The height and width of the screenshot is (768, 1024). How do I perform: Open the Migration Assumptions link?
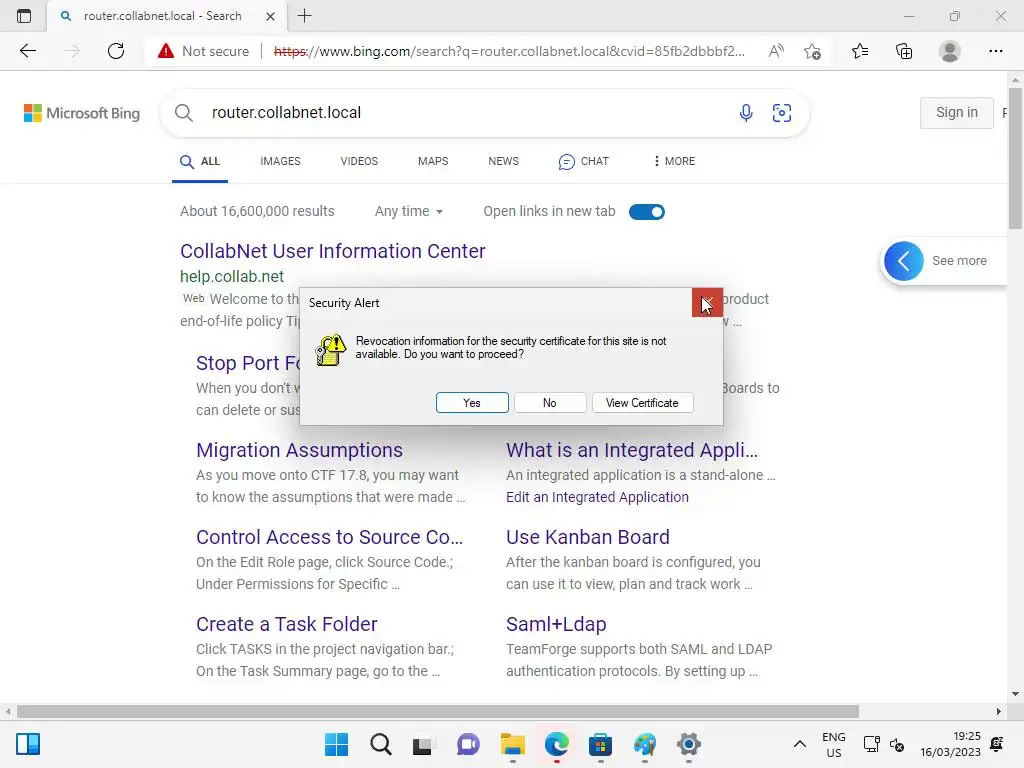(x=299, y=451)
